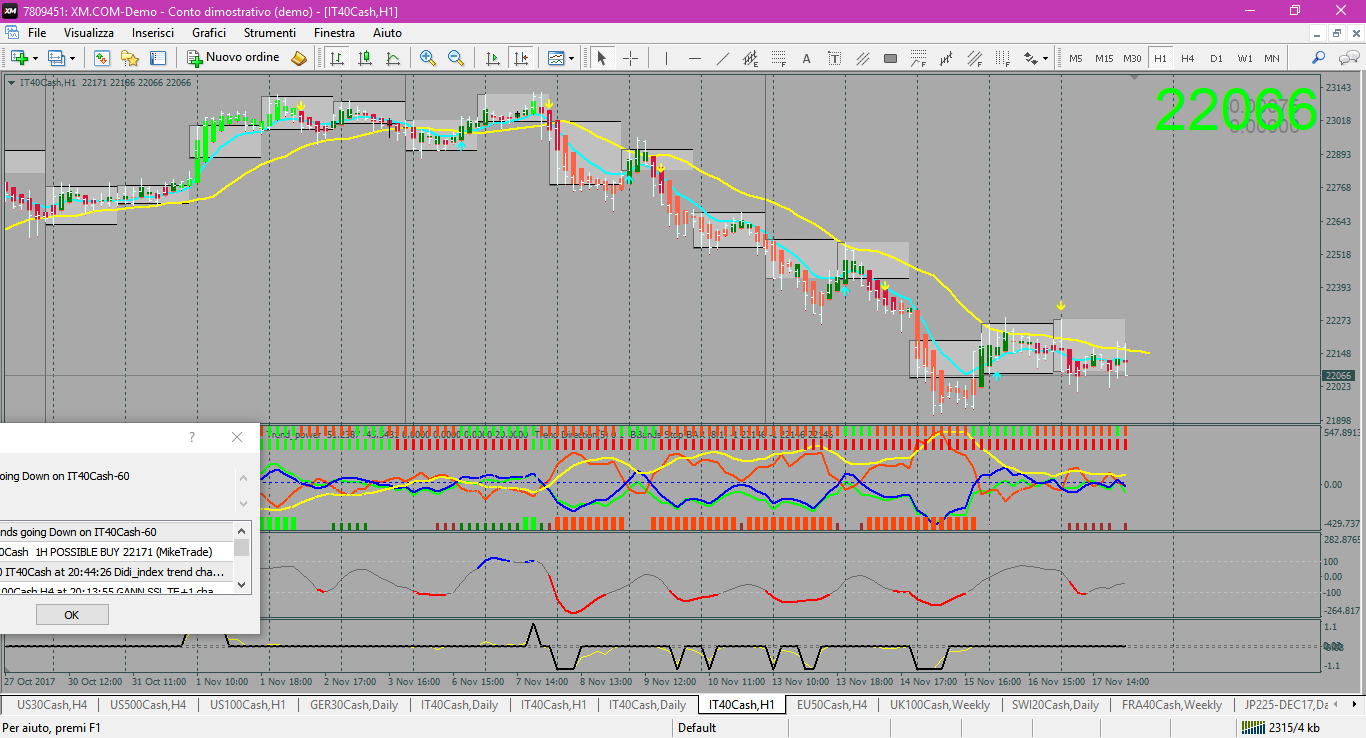Image resolution: width=1366 pixels, height=738 pixels.
Task: Open the new chart dropdown arrow
Action: [35, 58]
